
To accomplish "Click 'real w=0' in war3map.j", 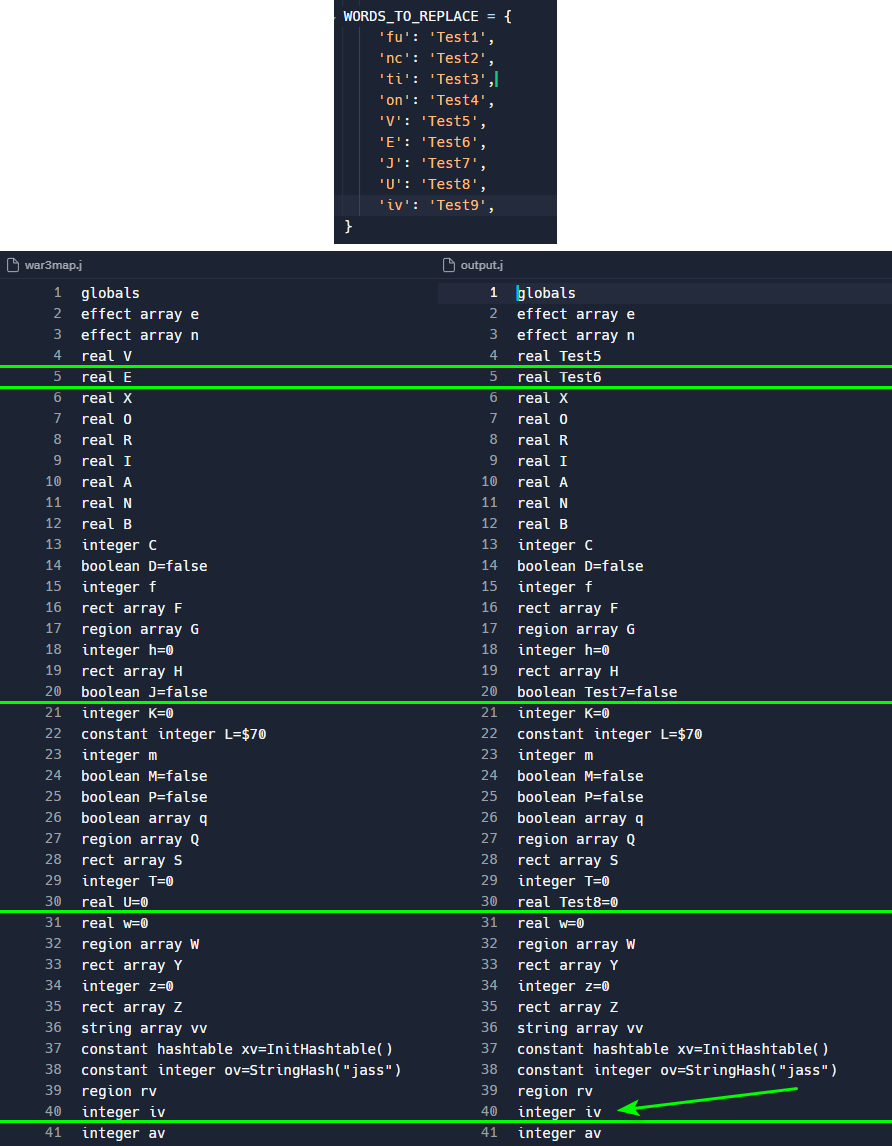I will 115,923.
